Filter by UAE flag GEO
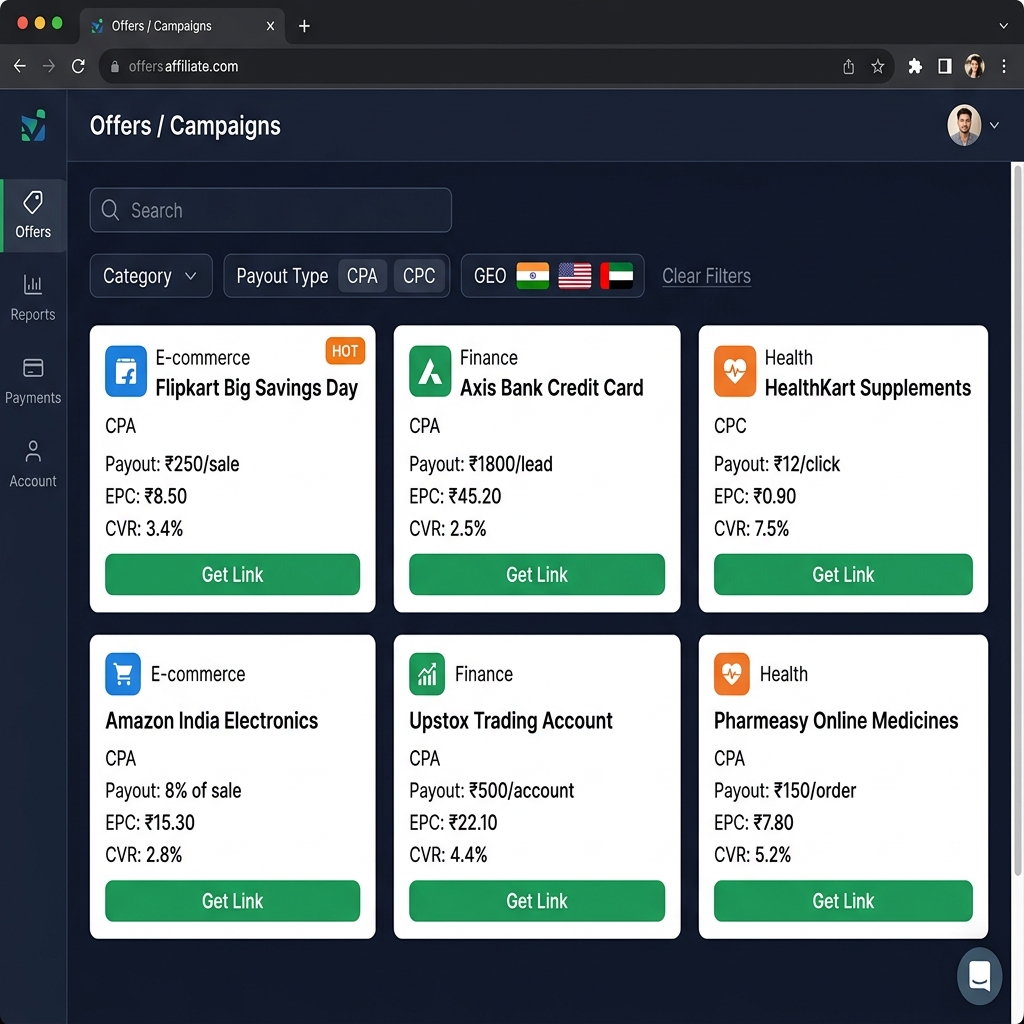Viewport: 1024px width, 1024px height. point(616,276)
